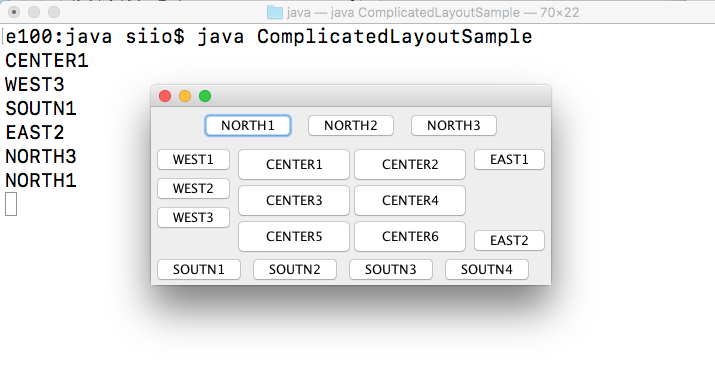Viewport: 715px width, 375px height.
Task: Close the Java layout sample window
Action: [x=165, y=96]
